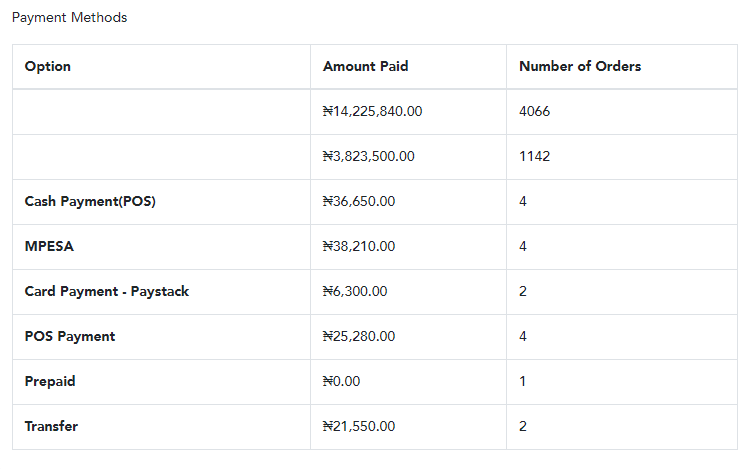This screenshot has width=739, height=469.
Task: Open the Cash Payment(POS) orders count link
Action: pyautogui.click(x=523, y=202)
